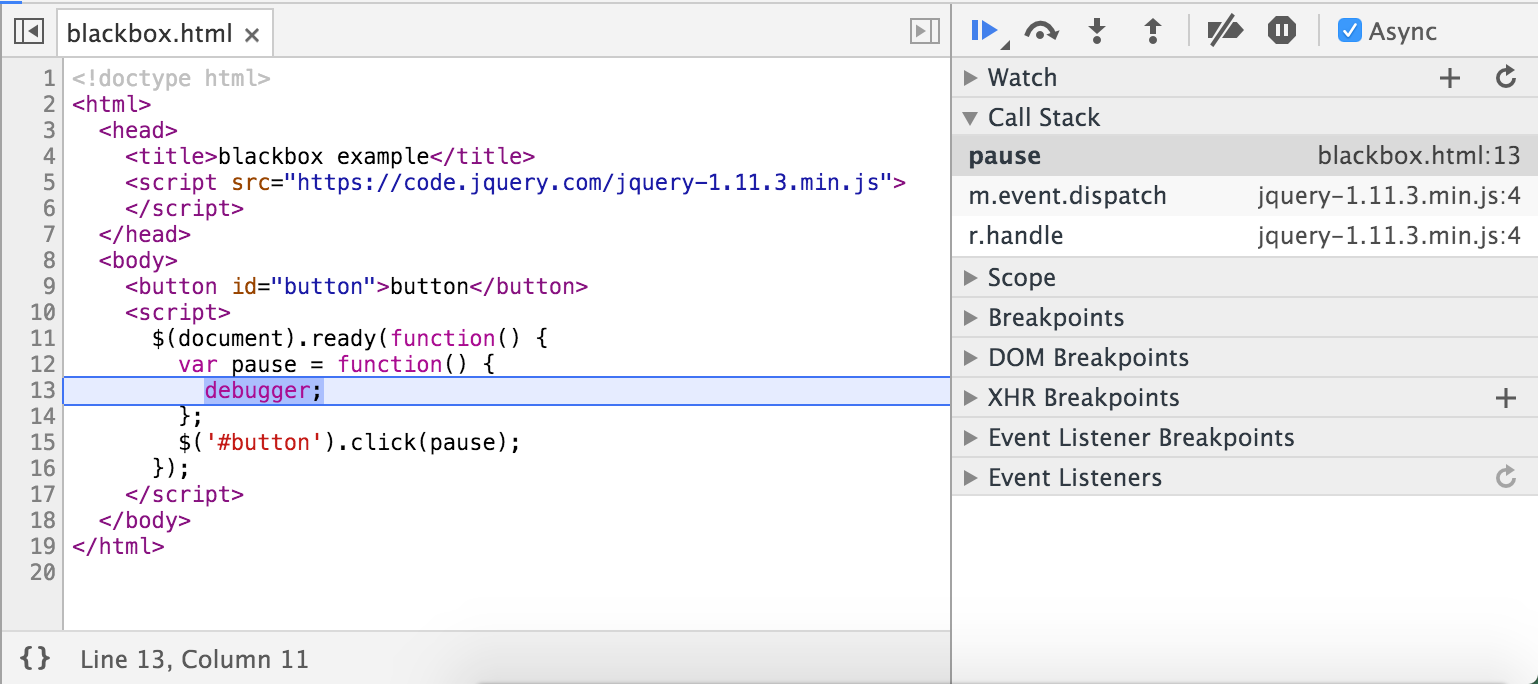The width and height of the screenshot is (1538, 684).
Task: Click the highlighted debugger statement
Action: (x=264, y=390)
